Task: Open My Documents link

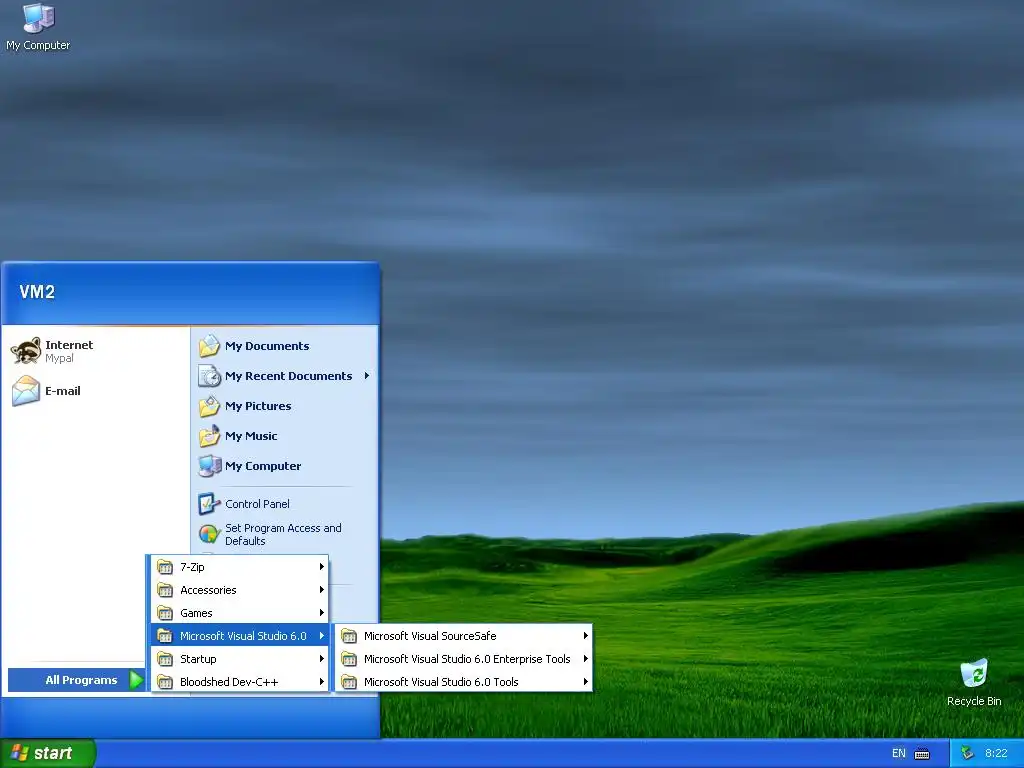Action: pyautogui.click(x=267, y=346)
